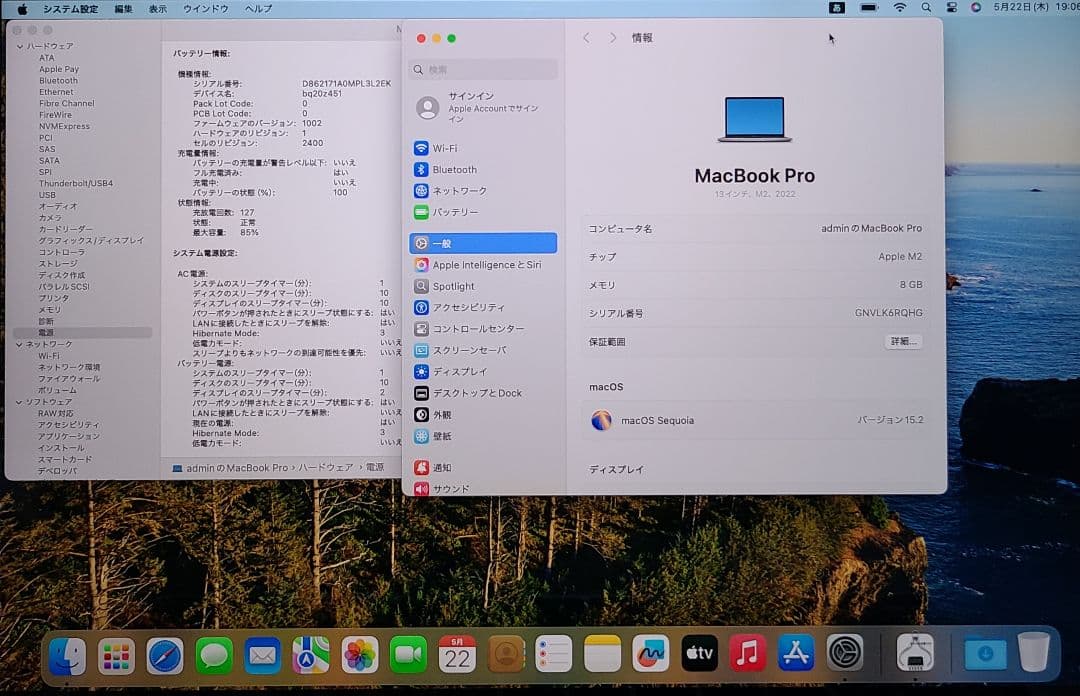1080x696 pixels.
Task: Open ディスプレイ settings
Action: [x=455, y=371]
